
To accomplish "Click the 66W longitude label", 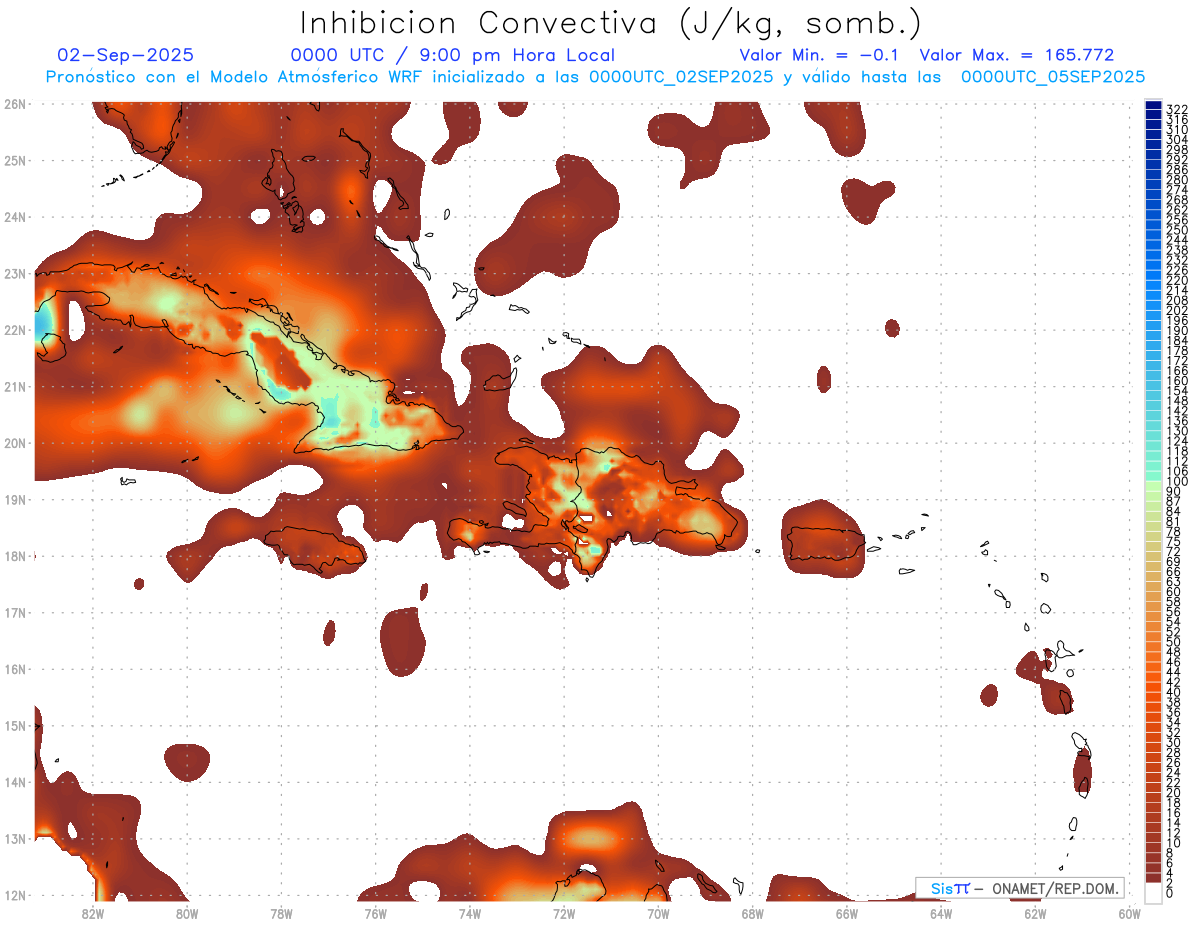I will tap(847, 913).
